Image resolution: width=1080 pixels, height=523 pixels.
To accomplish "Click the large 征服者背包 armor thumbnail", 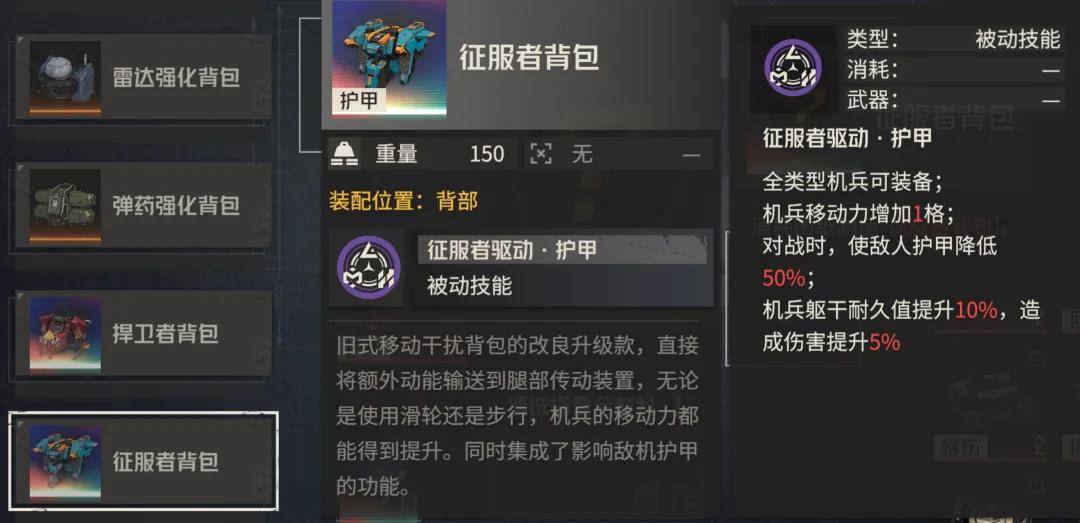I will click(389, 57).
